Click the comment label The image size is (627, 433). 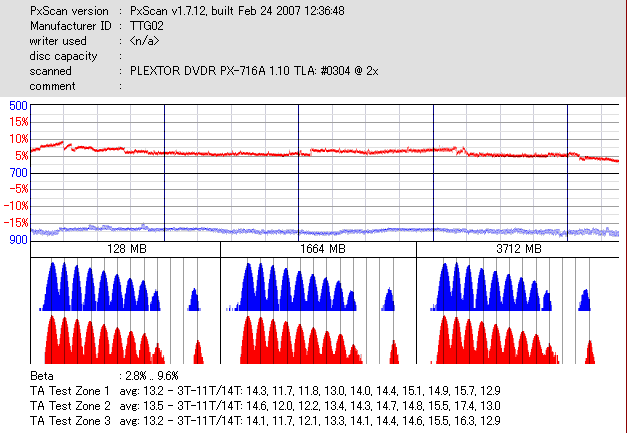(52, 86)
